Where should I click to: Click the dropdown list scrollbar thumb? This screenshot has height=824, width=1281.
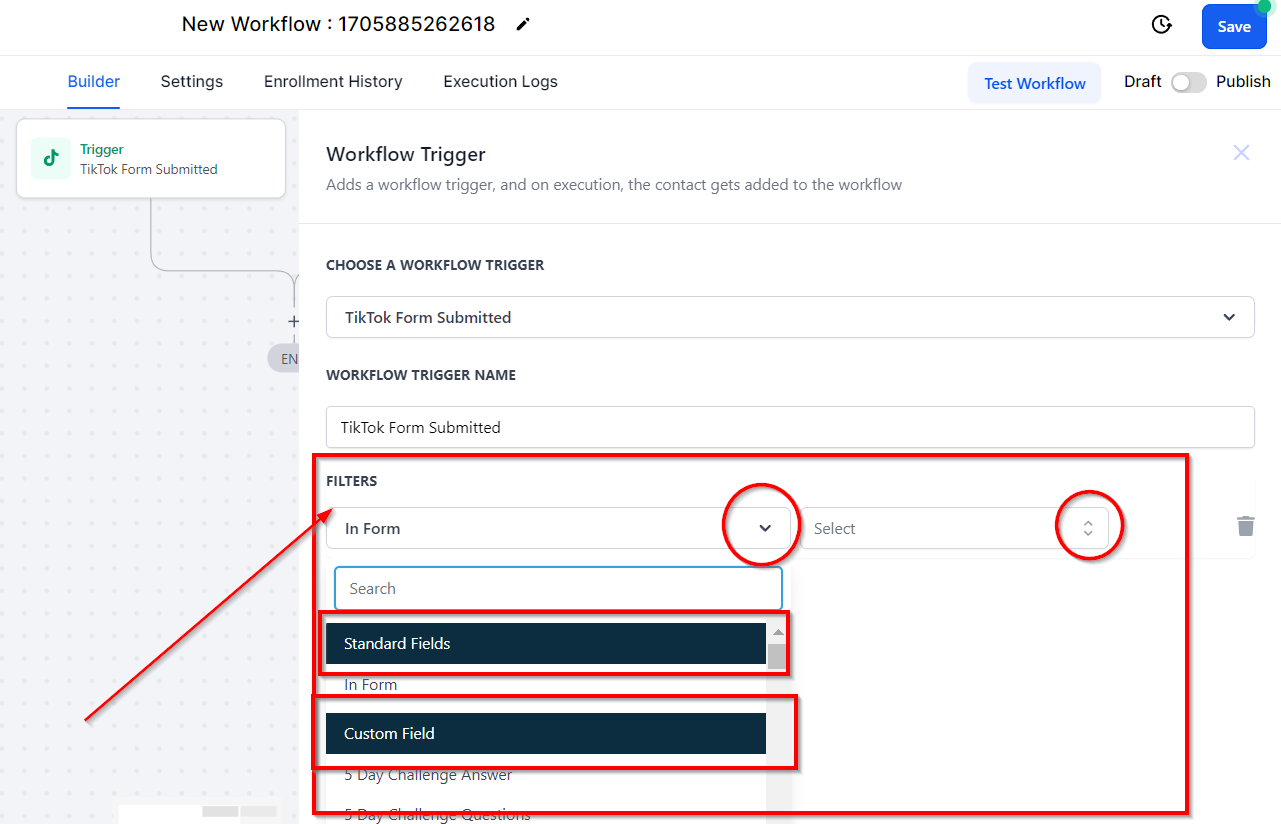click(x=776, y=656)
